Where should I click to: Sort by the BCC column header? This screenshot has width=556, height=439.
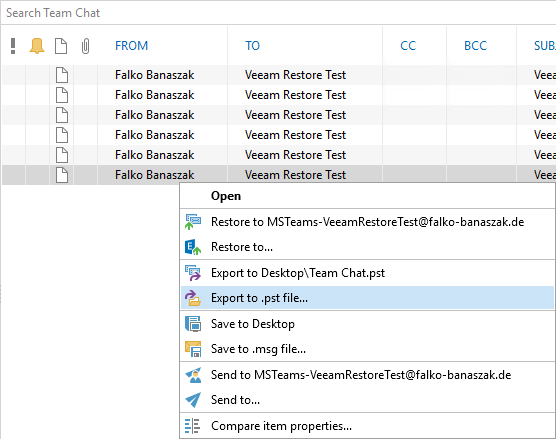click(476, 46)
